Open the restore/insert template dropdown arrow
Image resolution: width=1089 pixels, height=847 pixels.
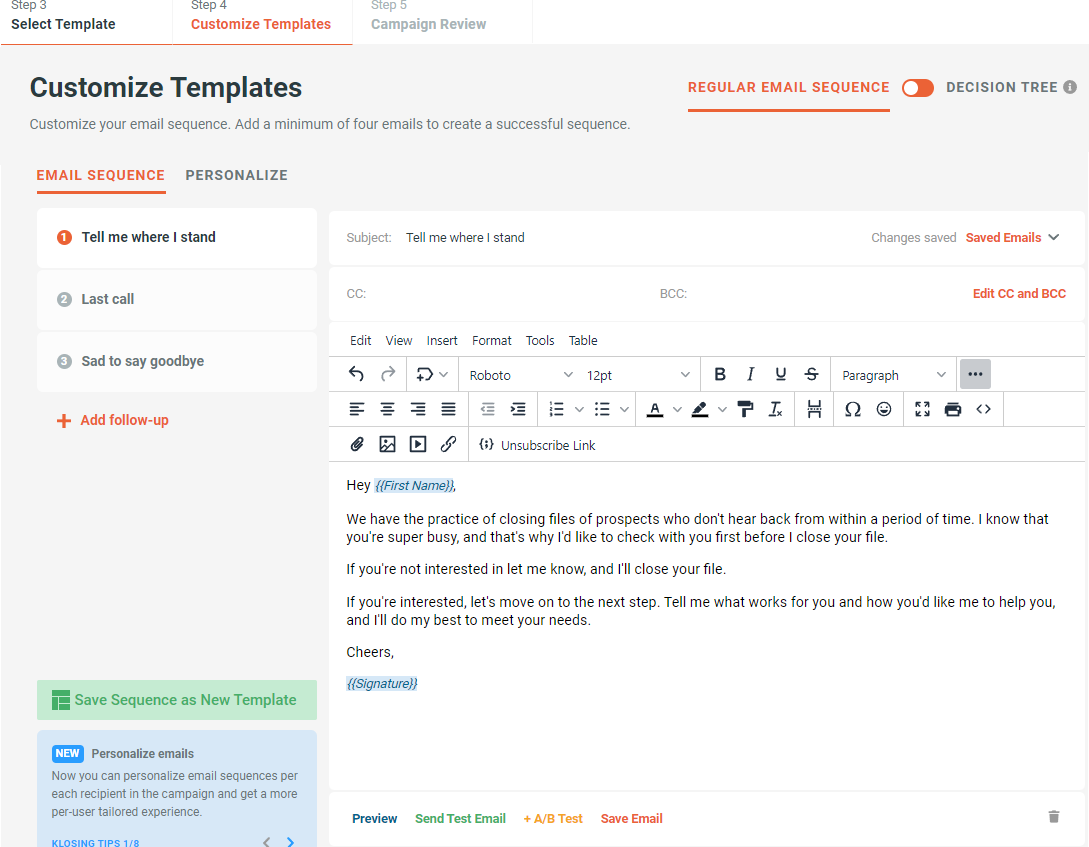[444, 375]
